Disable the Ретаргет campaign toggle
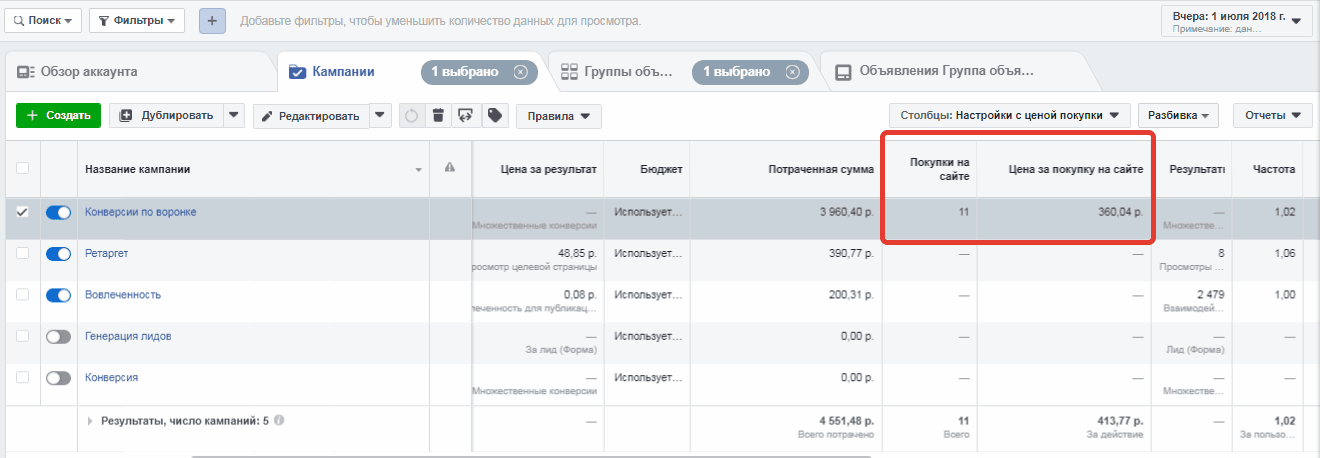1320x458 pixels. pyautogui.click(x=59, y=254)
